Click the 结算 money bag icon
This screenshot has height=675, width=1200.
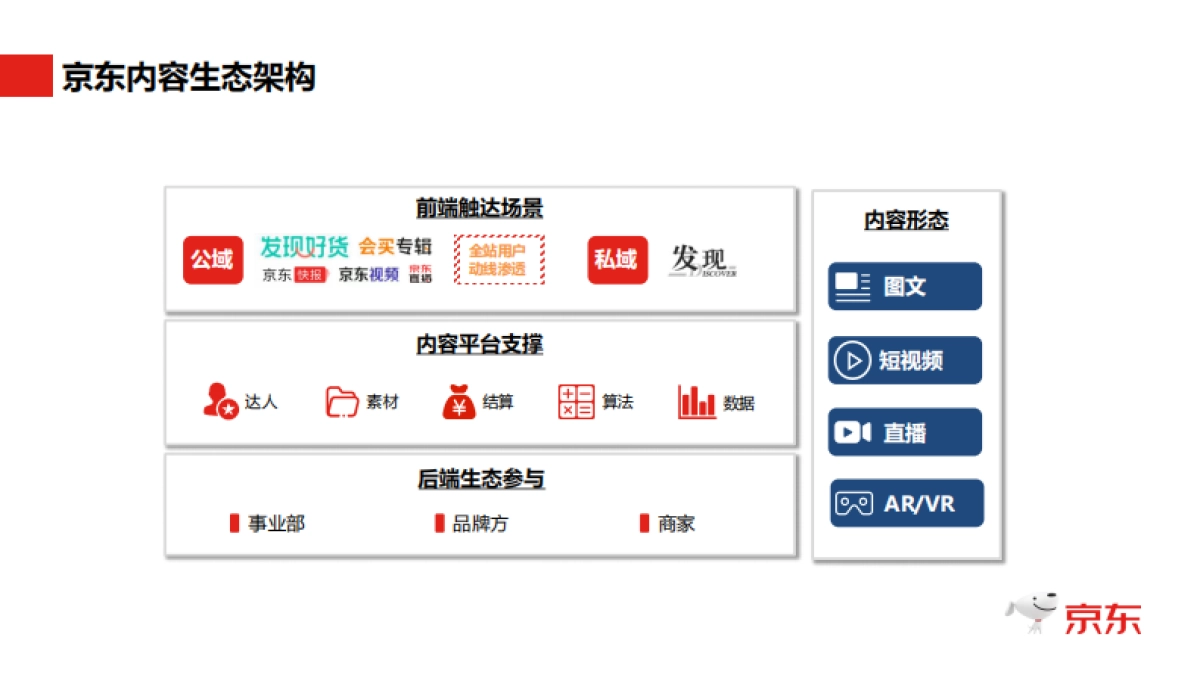tap(459, 402)
